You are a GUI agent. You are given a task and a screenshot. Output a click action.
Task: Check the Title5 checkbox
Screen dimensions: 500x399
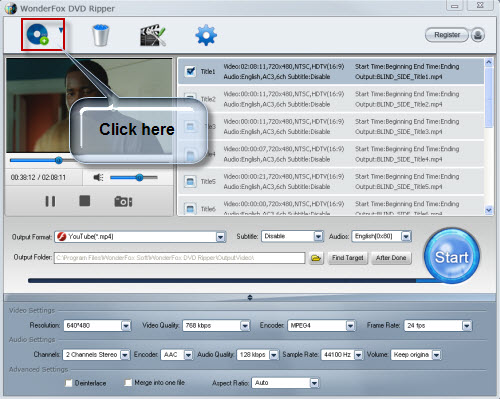190,182
